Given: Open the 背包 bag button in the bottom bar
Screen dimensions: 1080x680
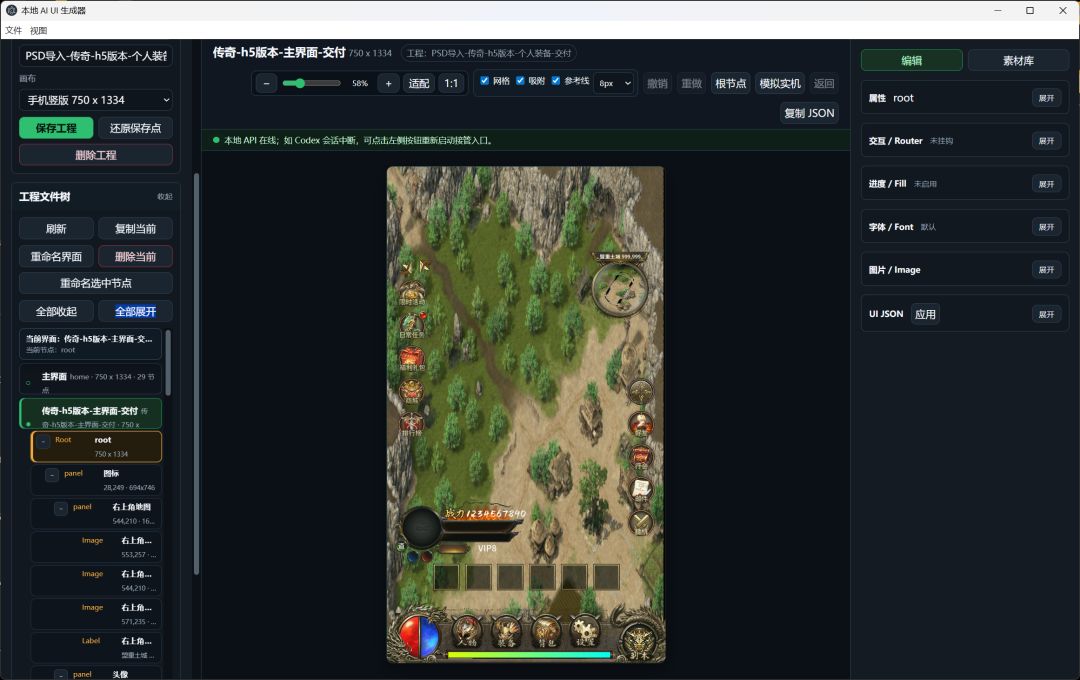Looking at the screenshot, I should 546,632.
